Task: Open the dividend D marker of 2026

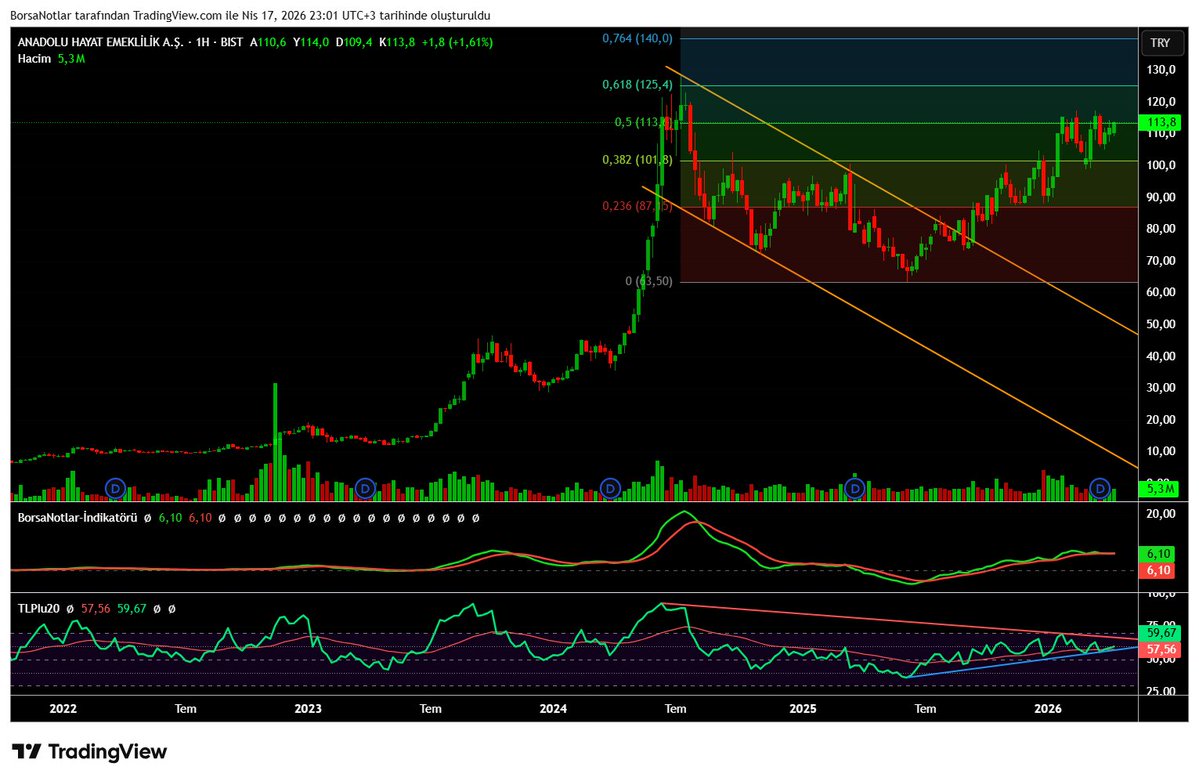Action: click(1100, 487)
